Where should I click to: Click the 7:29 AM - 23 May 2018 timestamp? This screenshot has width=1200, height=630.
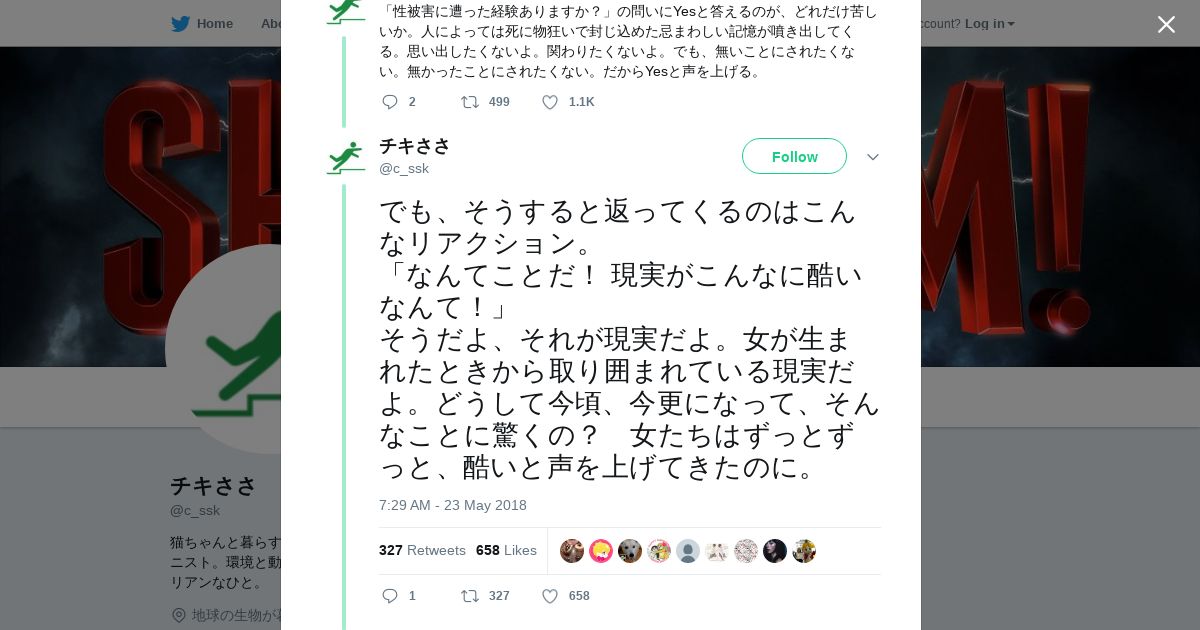[x=452, y=505]
